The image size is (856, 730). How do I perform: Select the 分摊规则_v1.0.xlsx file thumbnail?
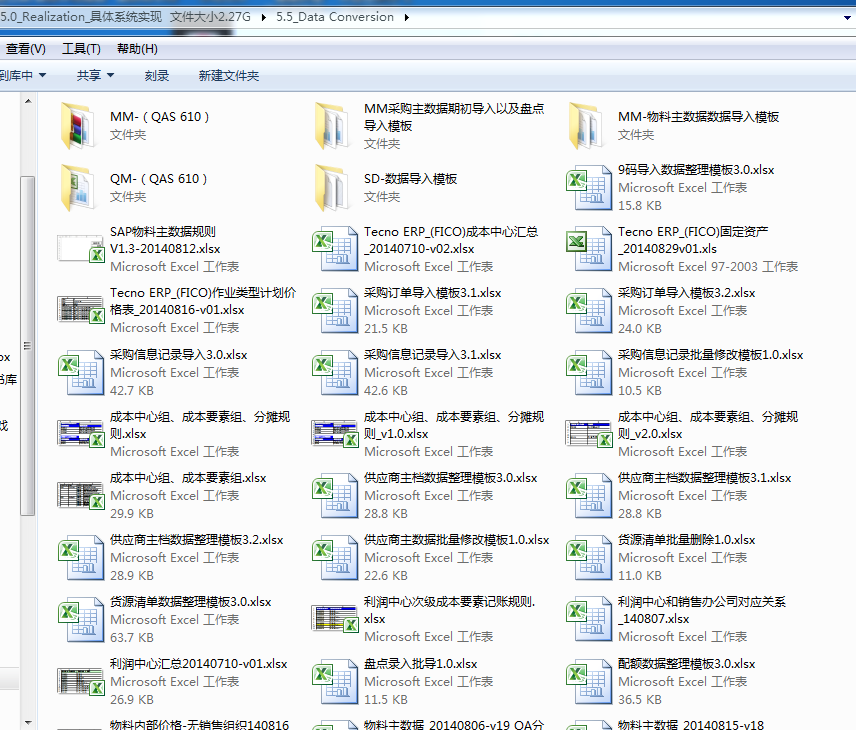[x=335, y=434]
